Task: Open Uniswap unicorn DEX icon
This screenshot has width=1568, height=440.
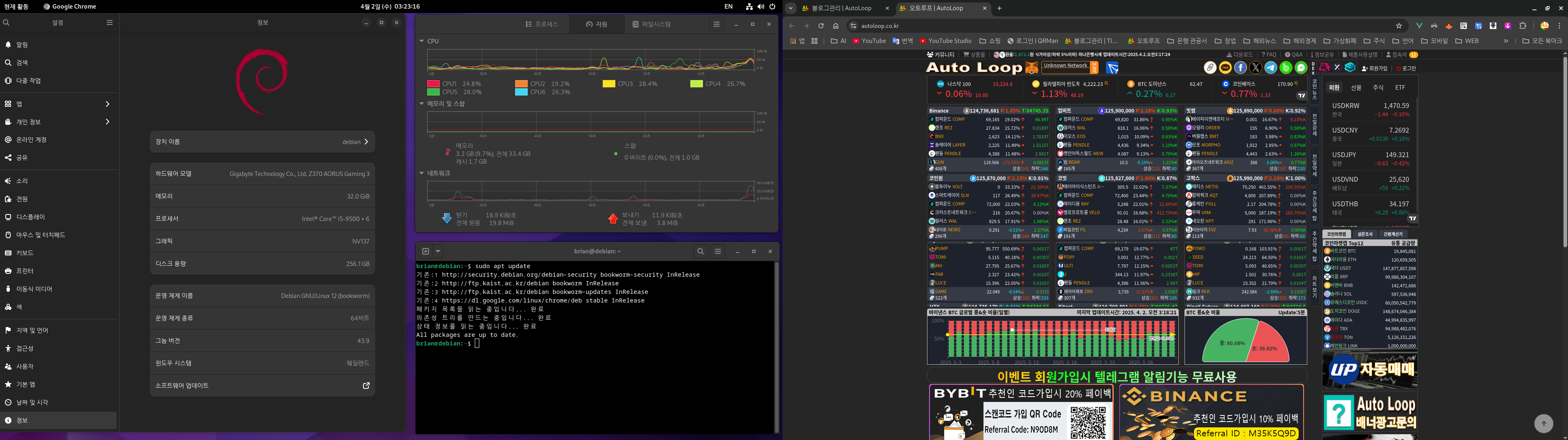Action: coord(1324,68)
